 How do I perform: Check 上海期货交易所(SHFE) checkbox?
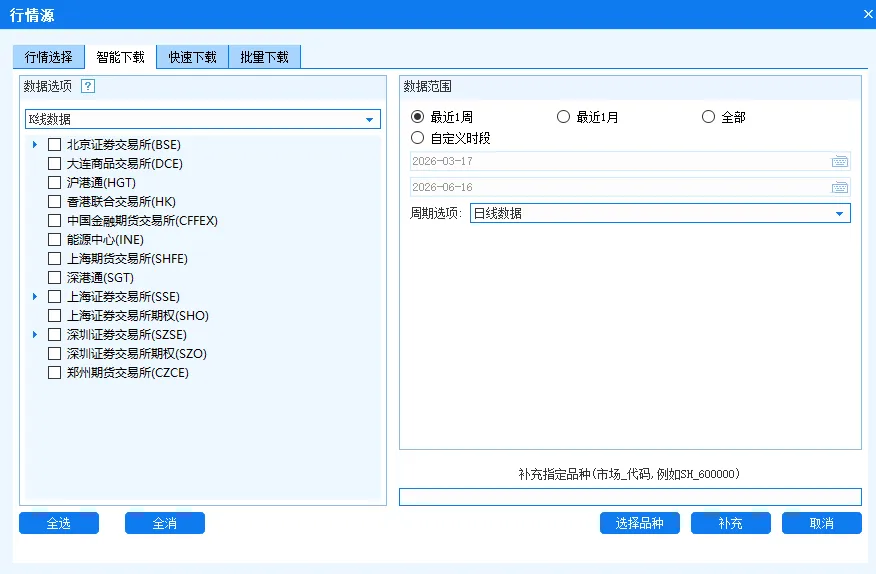[54, 259]
